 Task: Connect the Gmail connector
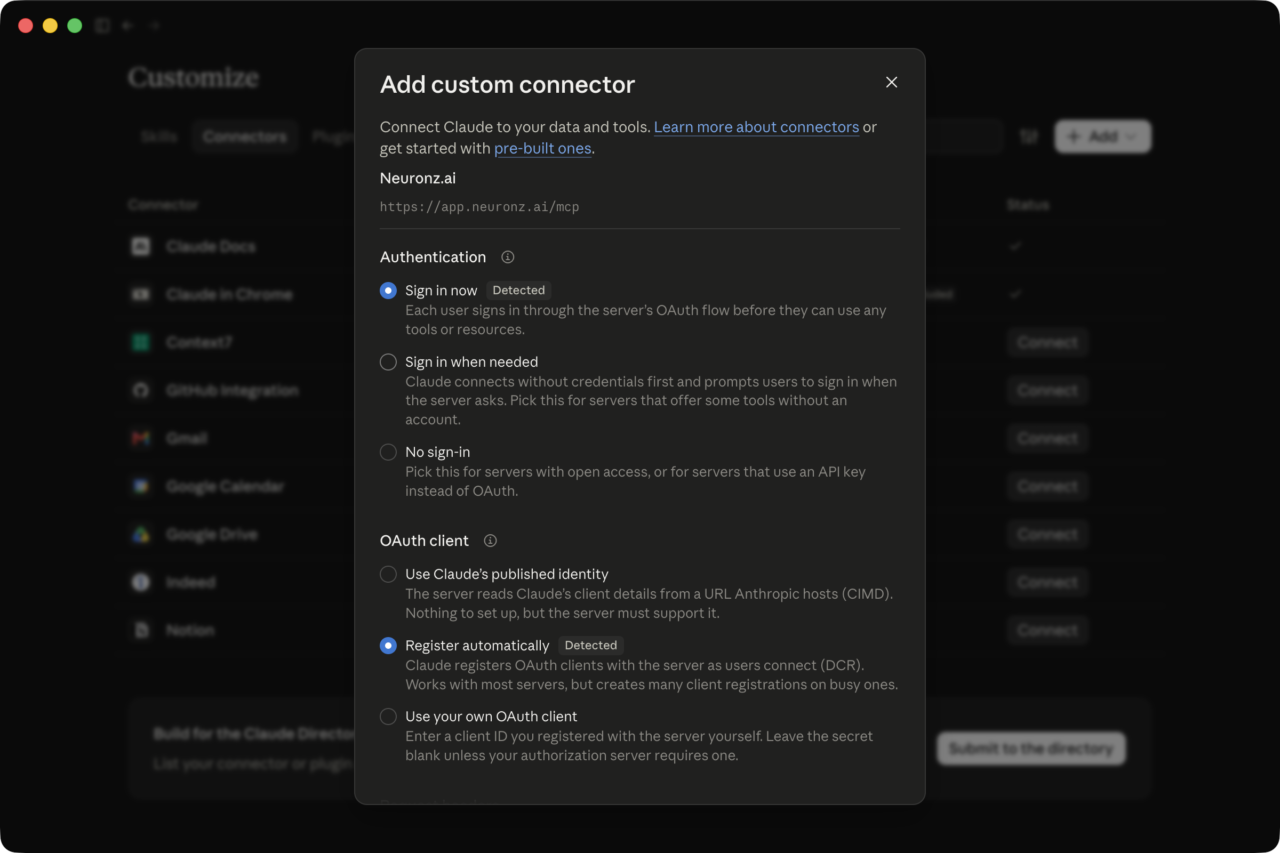[1047, 438]
